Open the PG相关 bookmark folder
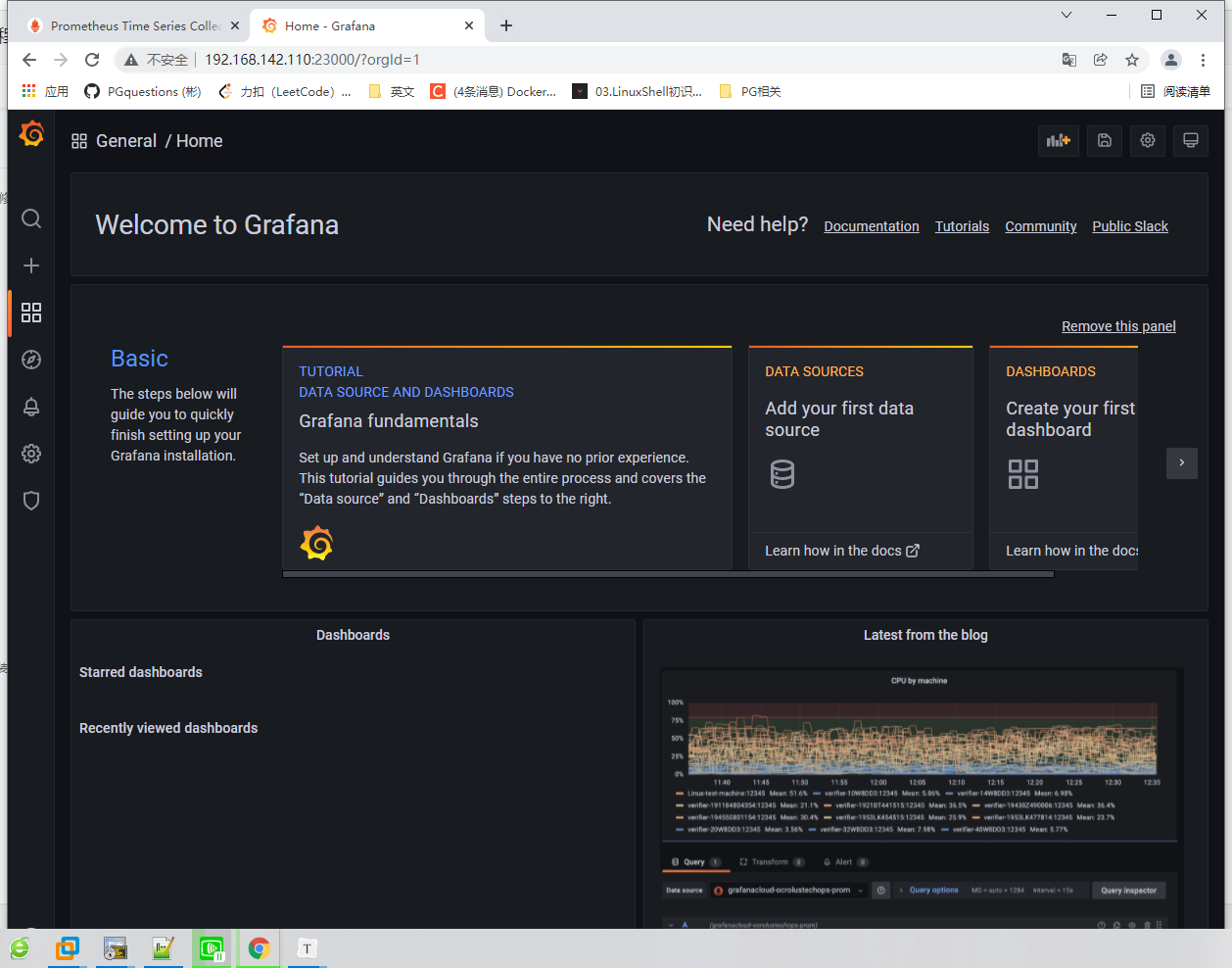 (x=750, y=91)
